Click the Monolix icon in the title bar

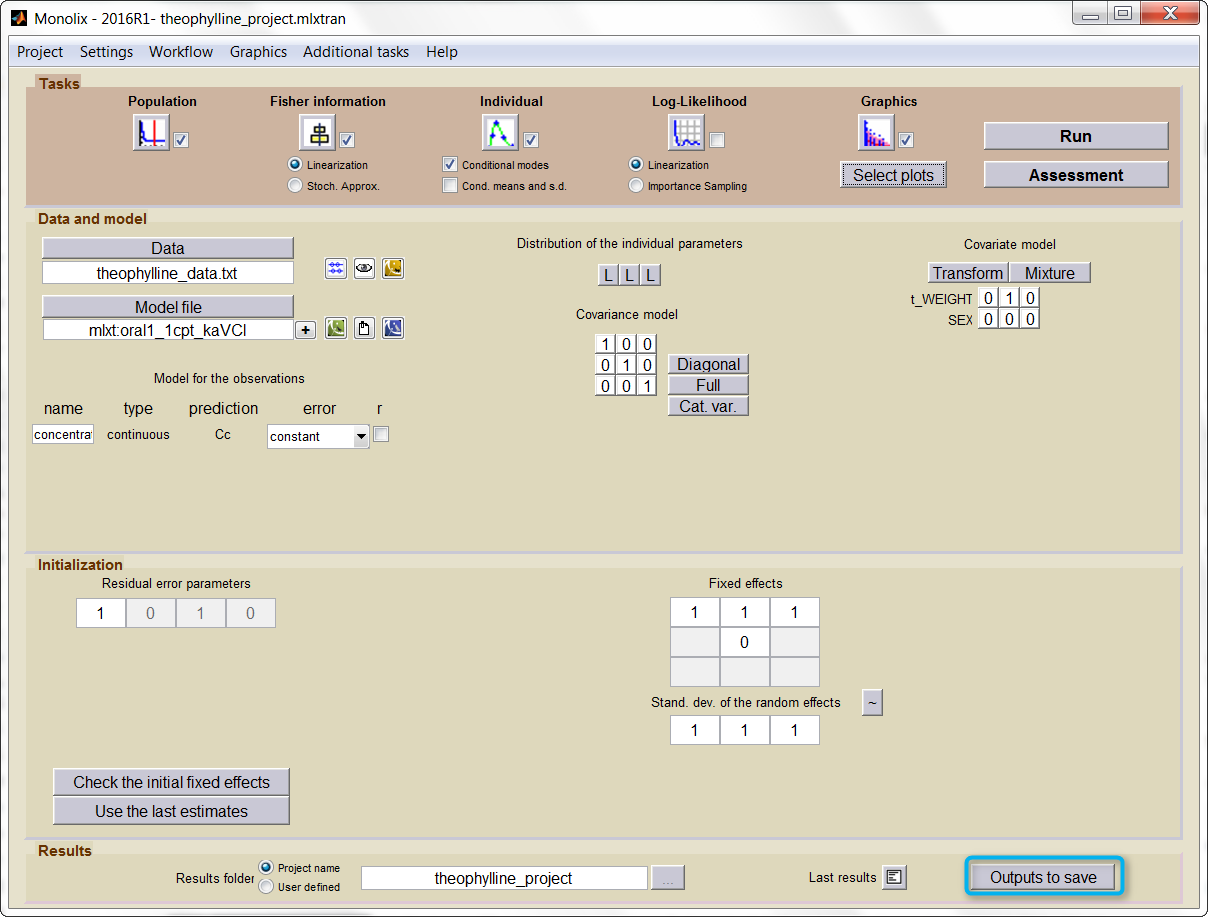click(x=18, y=18)
